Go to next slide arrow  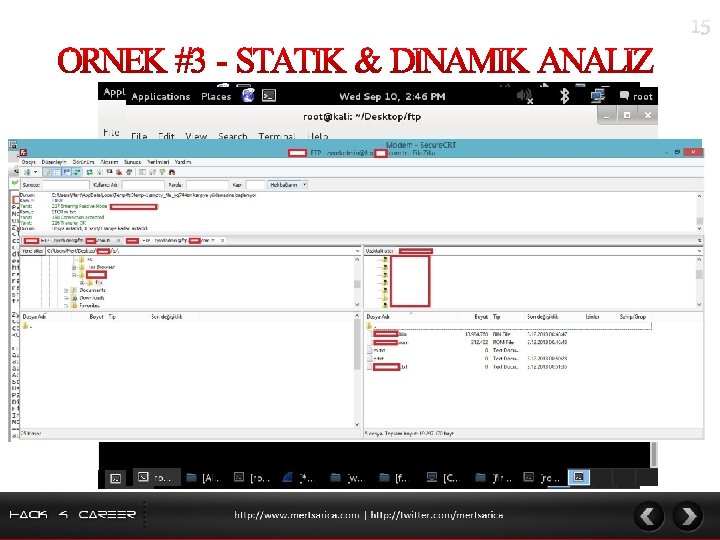coord(688,516)
